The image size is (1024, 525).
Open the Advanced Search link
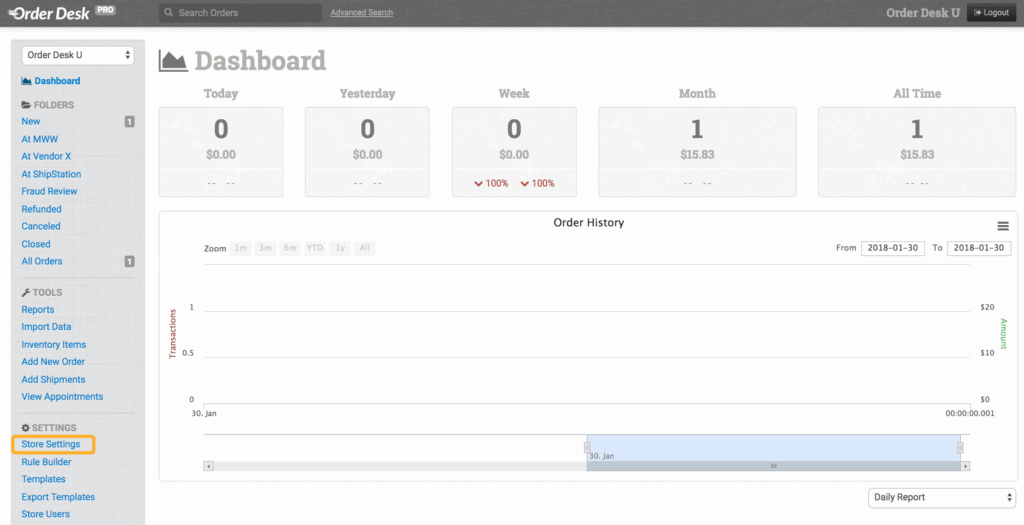361,13
